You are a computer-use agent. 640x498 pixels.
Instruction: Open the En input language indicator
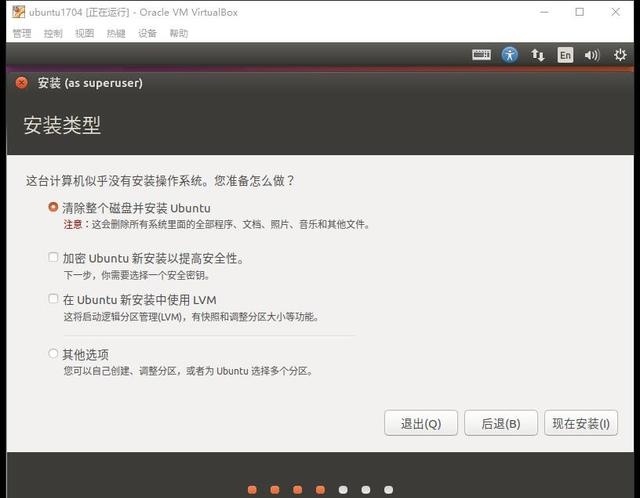click(565, 55)
